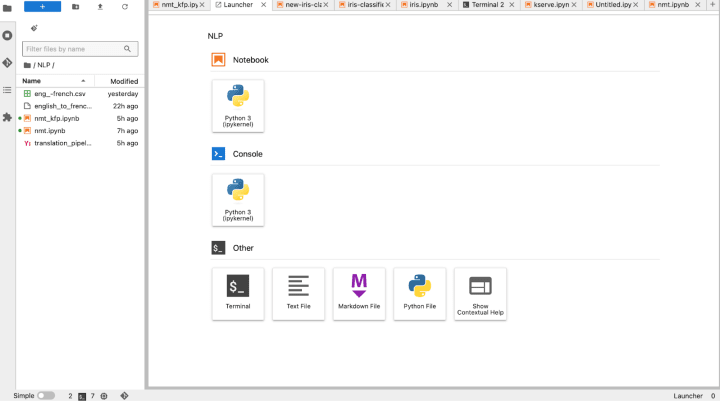The height and width of the screenshot is (401, 720).
Task: Select translation_pipel... YAML file
Action: pyautogui.click(x=80, y=143)
